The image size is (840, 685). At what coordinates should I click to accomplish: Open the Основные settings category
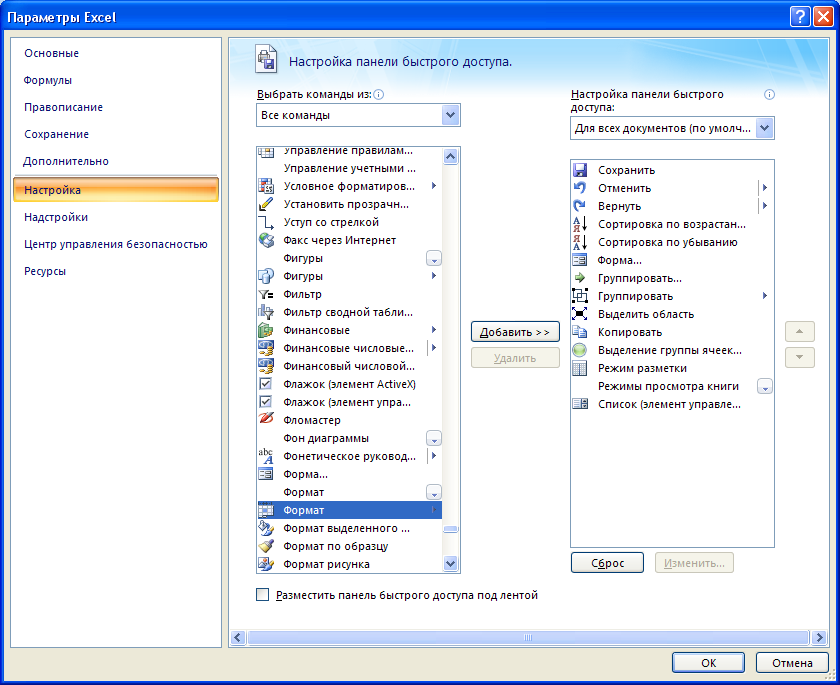51,53
